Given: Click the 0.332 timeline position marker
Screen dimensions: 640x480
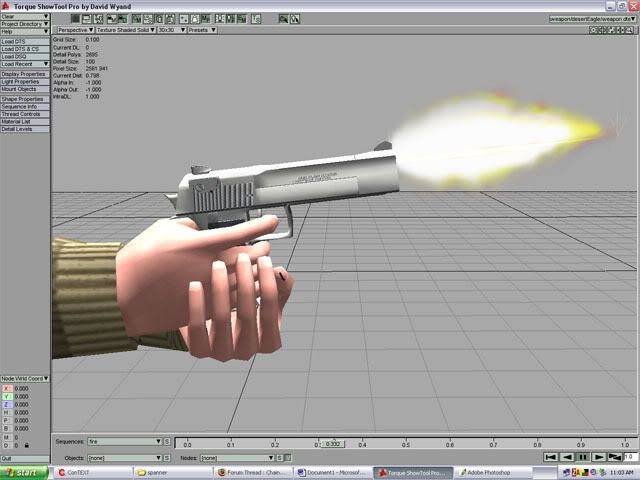Looking at the screenshot, I should point(333,444).
